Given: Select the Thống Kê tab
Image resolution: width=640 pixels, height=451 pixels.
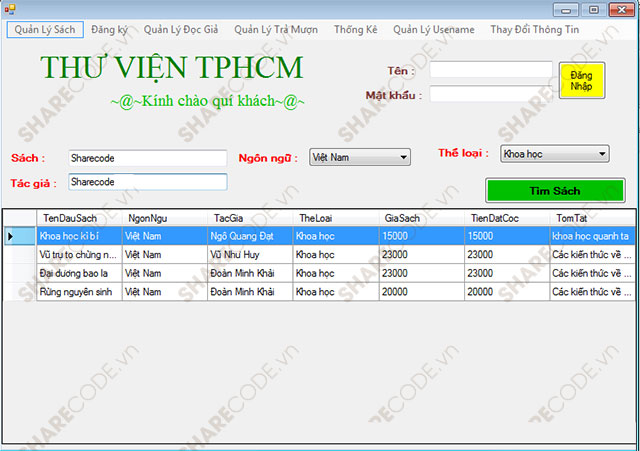Looking at the screenshot, I should pyautogui.click(x=356, y=30).
